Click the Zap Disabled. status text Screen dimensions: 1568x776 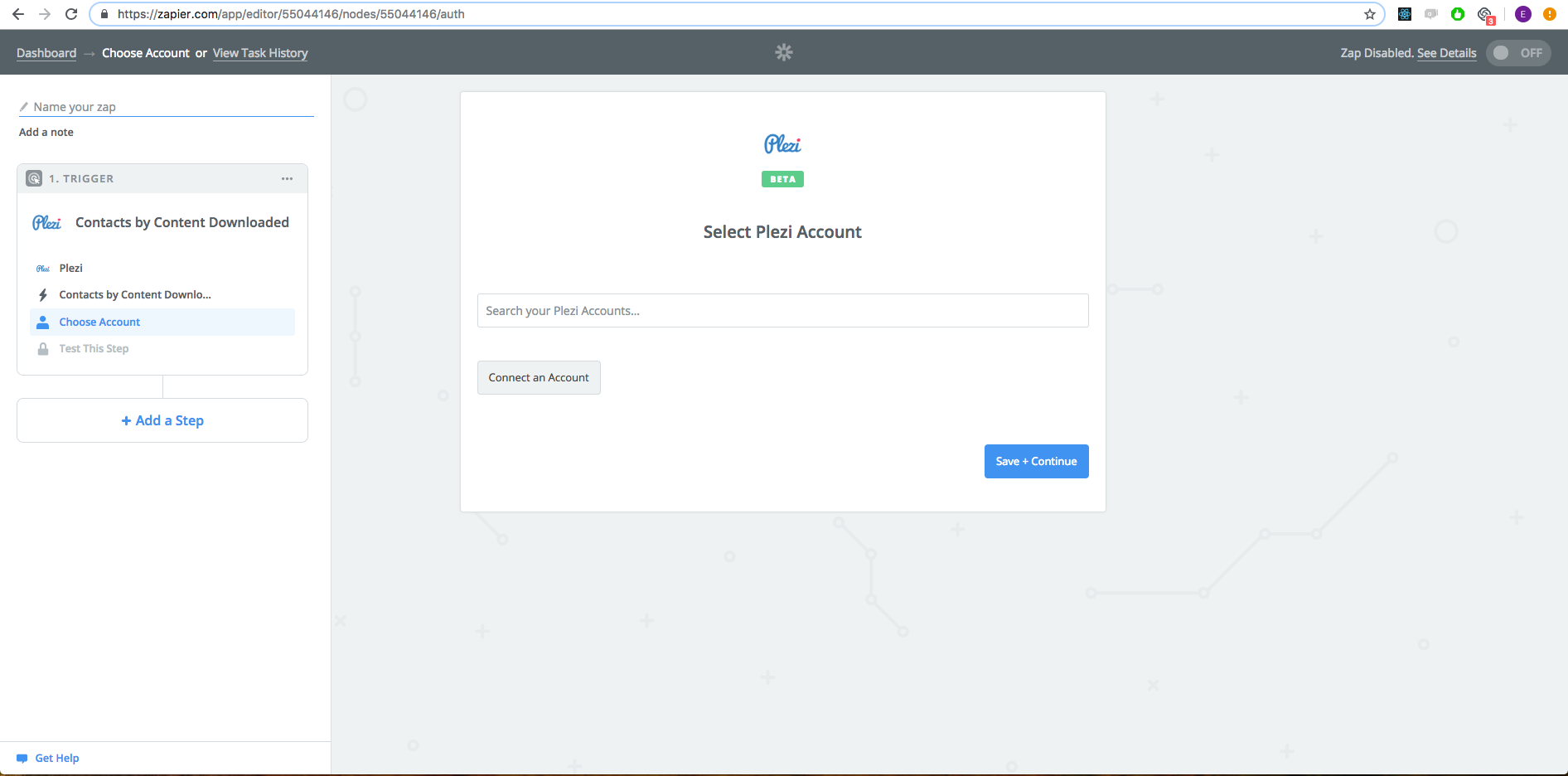pyautogui.click(x=1377, y=53)
